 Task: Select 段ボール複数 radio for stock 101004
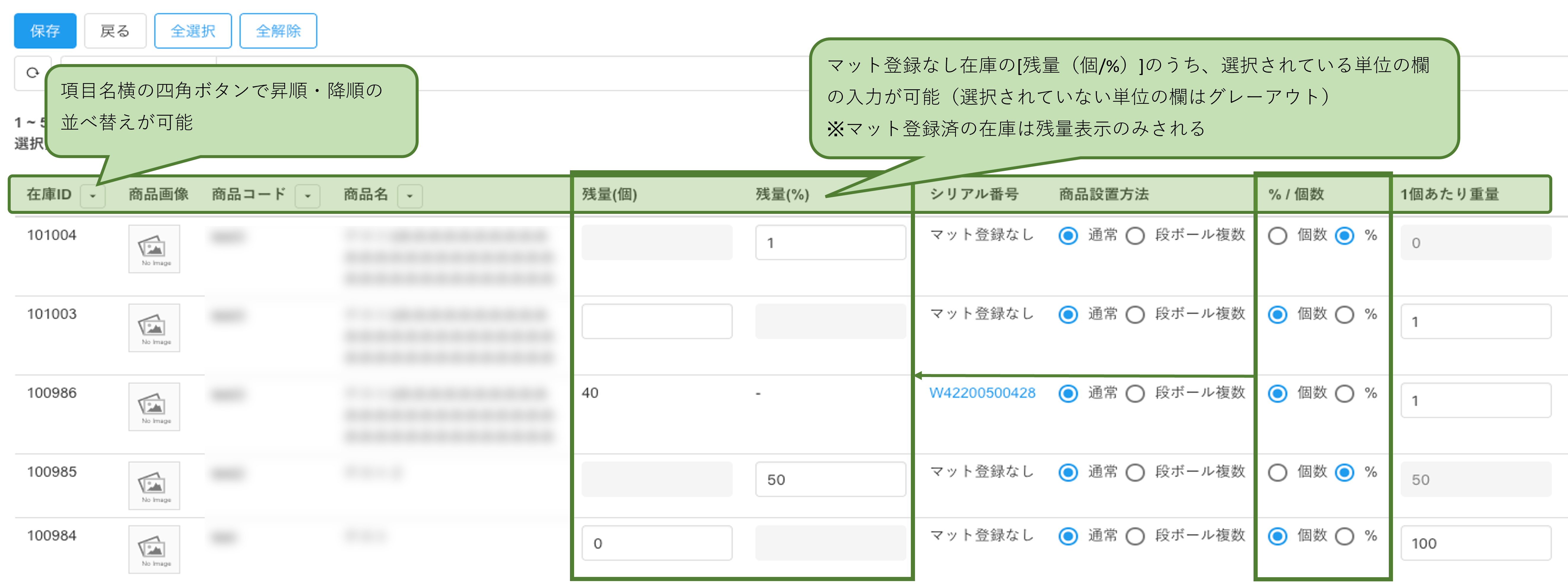(x=1135, y=236)
